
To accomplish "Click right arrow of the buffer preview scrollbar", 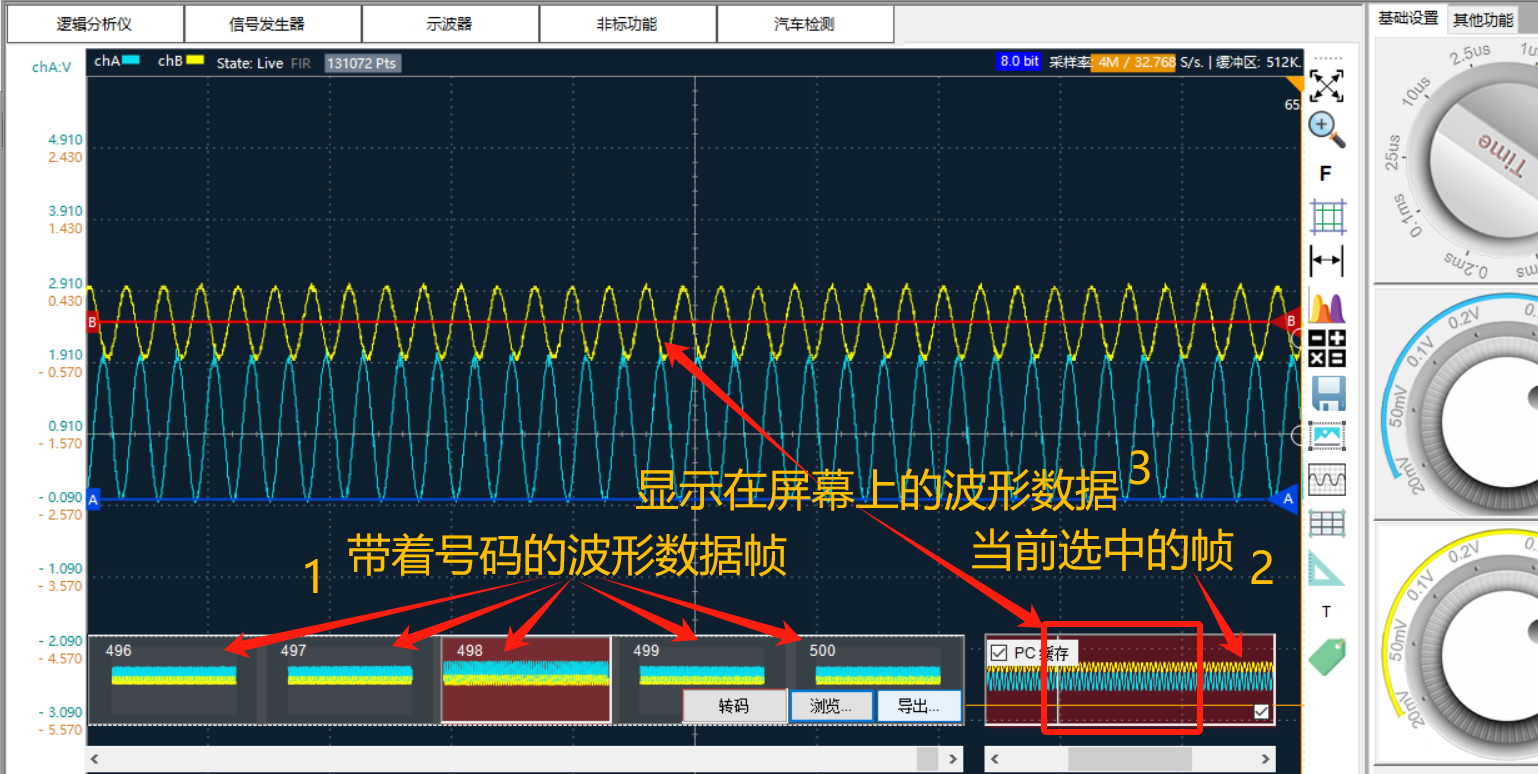I will 1267,760.
